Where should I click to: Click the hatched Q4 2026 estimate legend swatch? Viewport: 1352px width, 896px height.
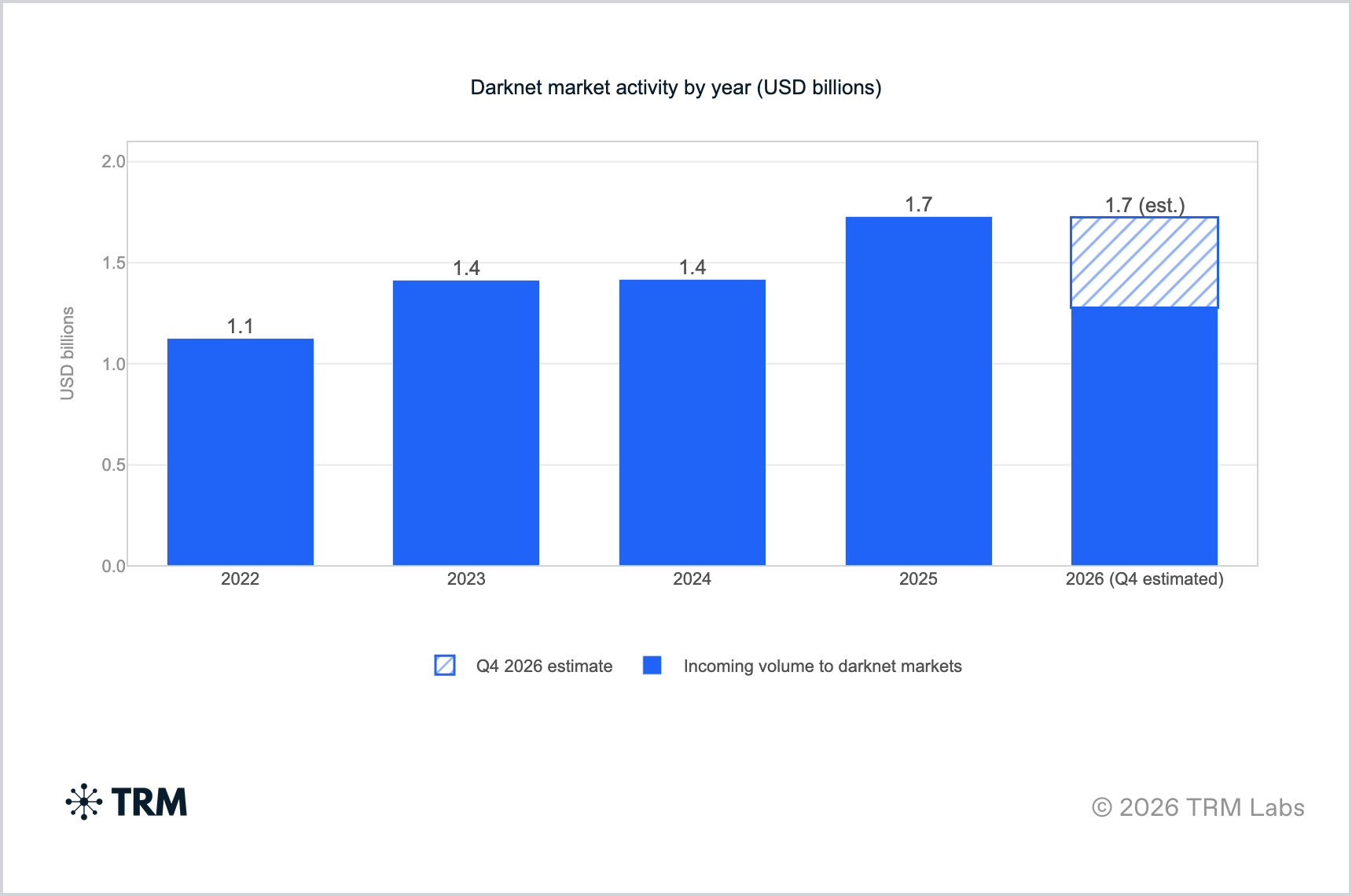click(x=445, y=665)
